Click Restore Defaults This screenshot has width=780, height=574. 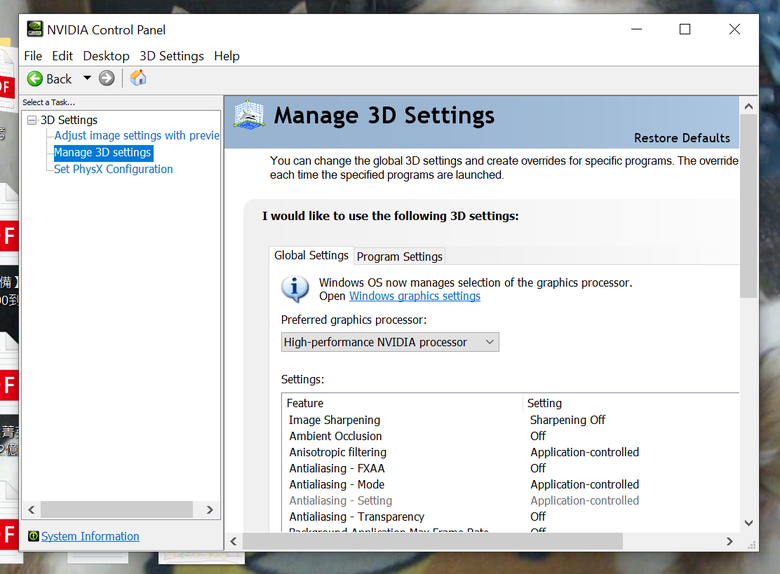click(682, 138)
